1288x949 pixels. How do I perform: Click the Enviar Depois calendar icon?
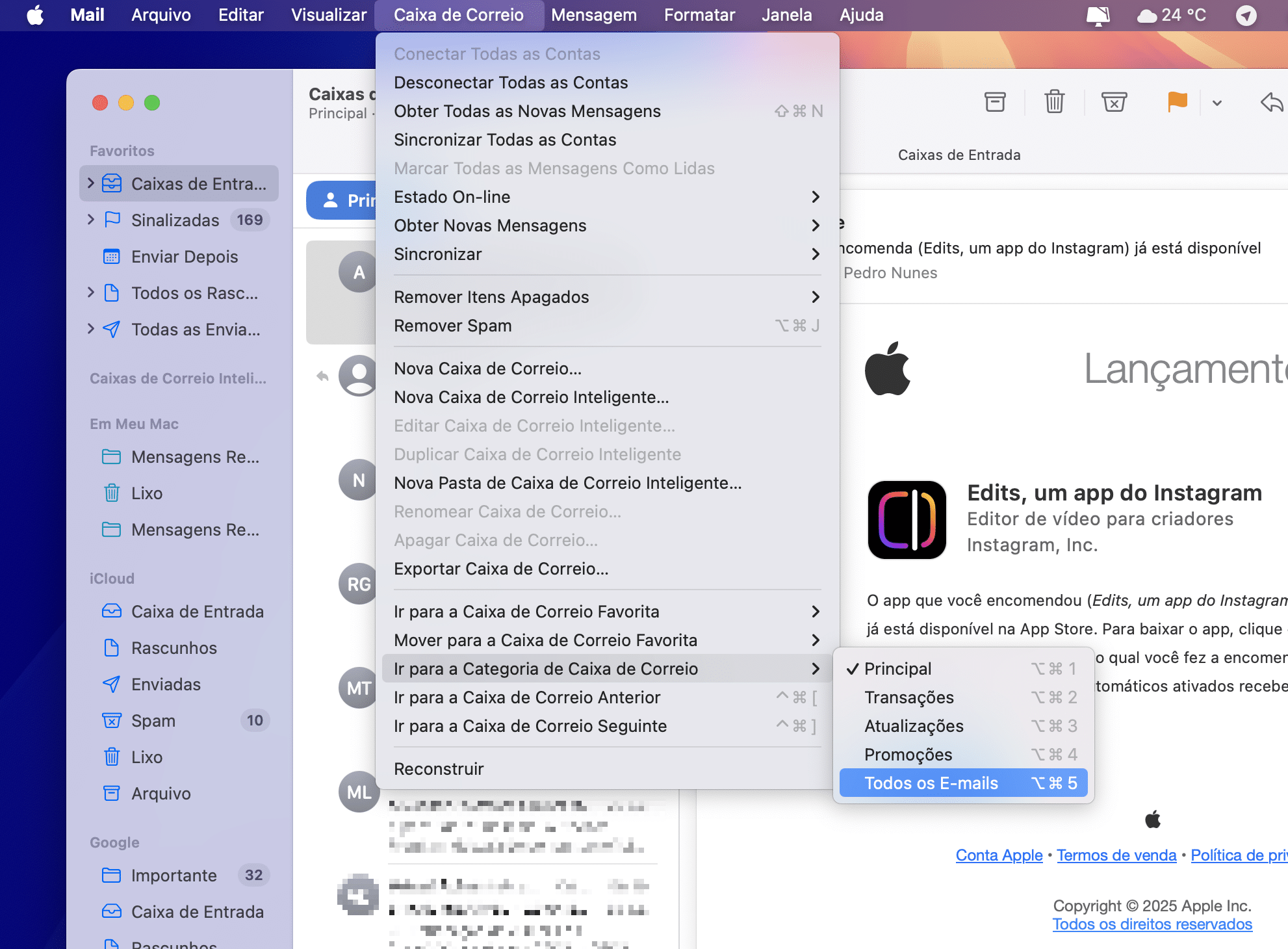click(x=112, y=256)
